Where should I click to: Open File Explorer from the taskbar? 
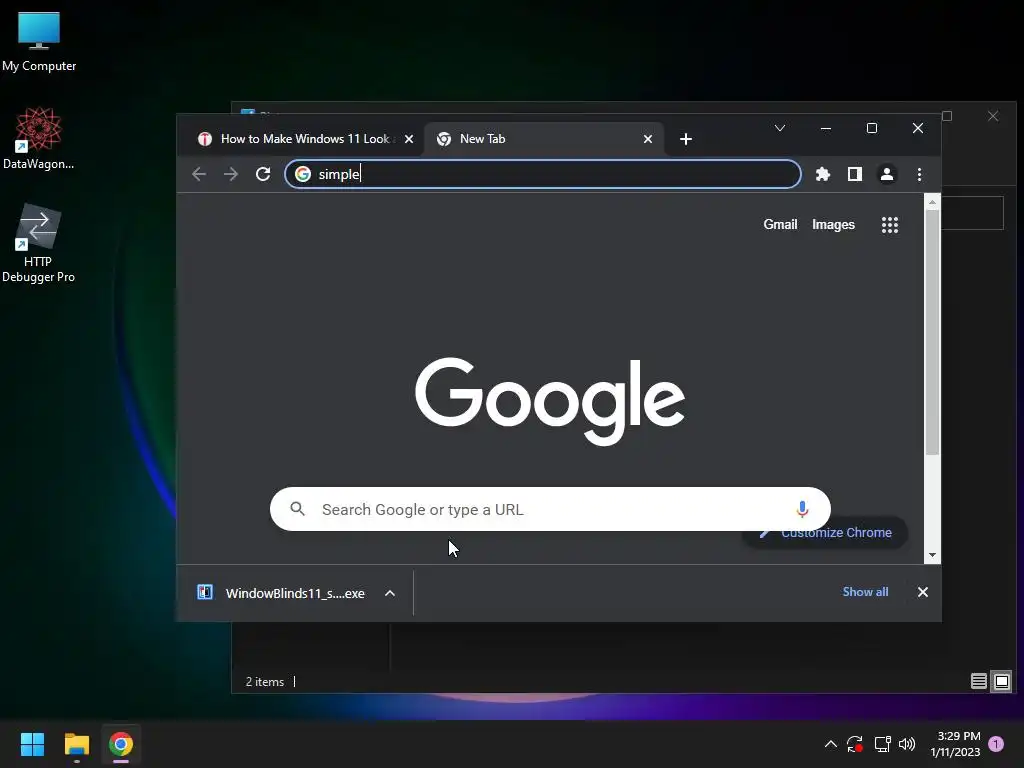coord(76,744)
